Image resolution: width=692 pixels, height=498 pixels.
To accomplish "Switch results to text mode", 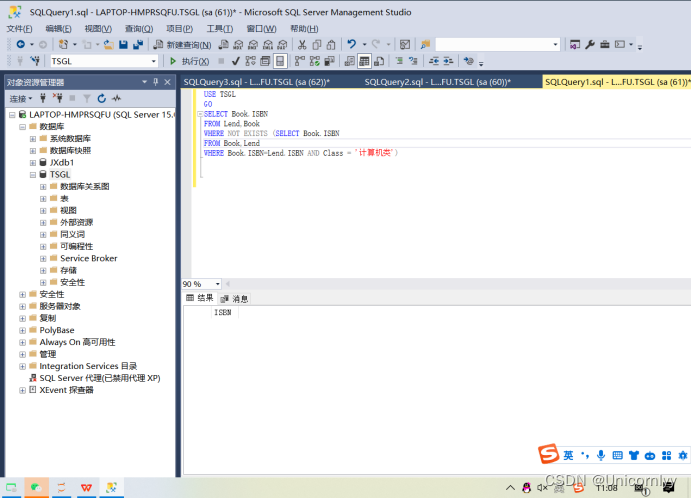I will pyautogui.click(x=350, y=61).
